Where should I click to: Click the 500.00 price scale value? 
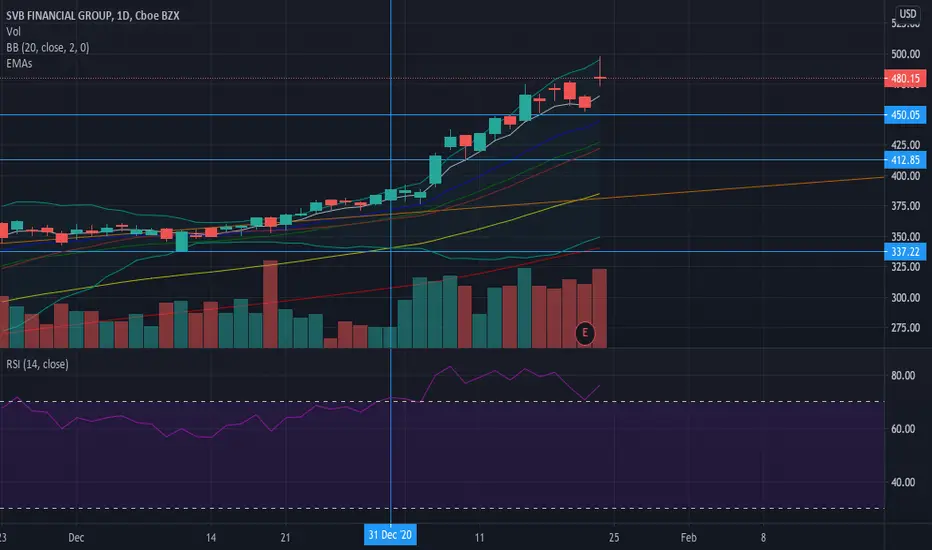[x=905, y=54]
